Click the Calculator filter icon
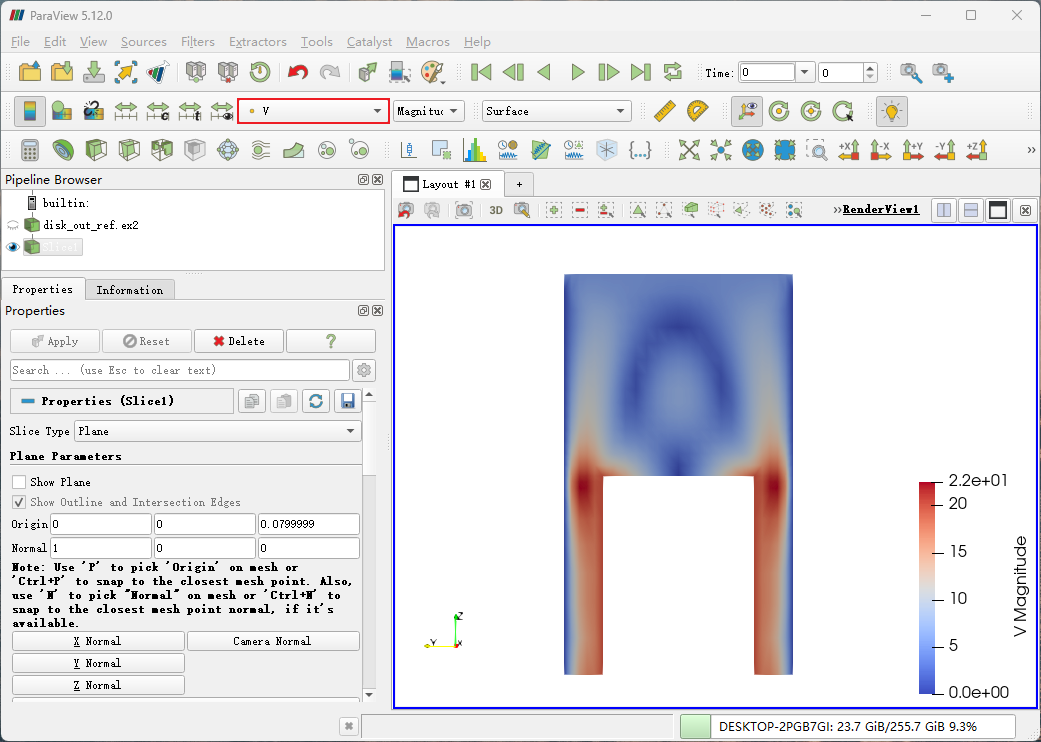Image resolution: width=1041 pixels, height=742 pixels. (30, 150)
